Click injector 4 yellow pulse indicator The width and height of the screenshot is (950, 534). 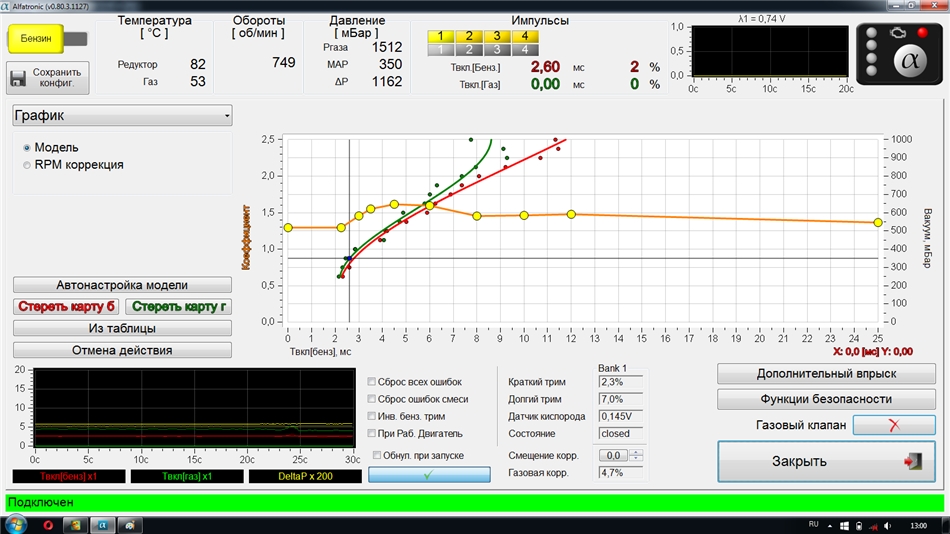coord(524,36)
